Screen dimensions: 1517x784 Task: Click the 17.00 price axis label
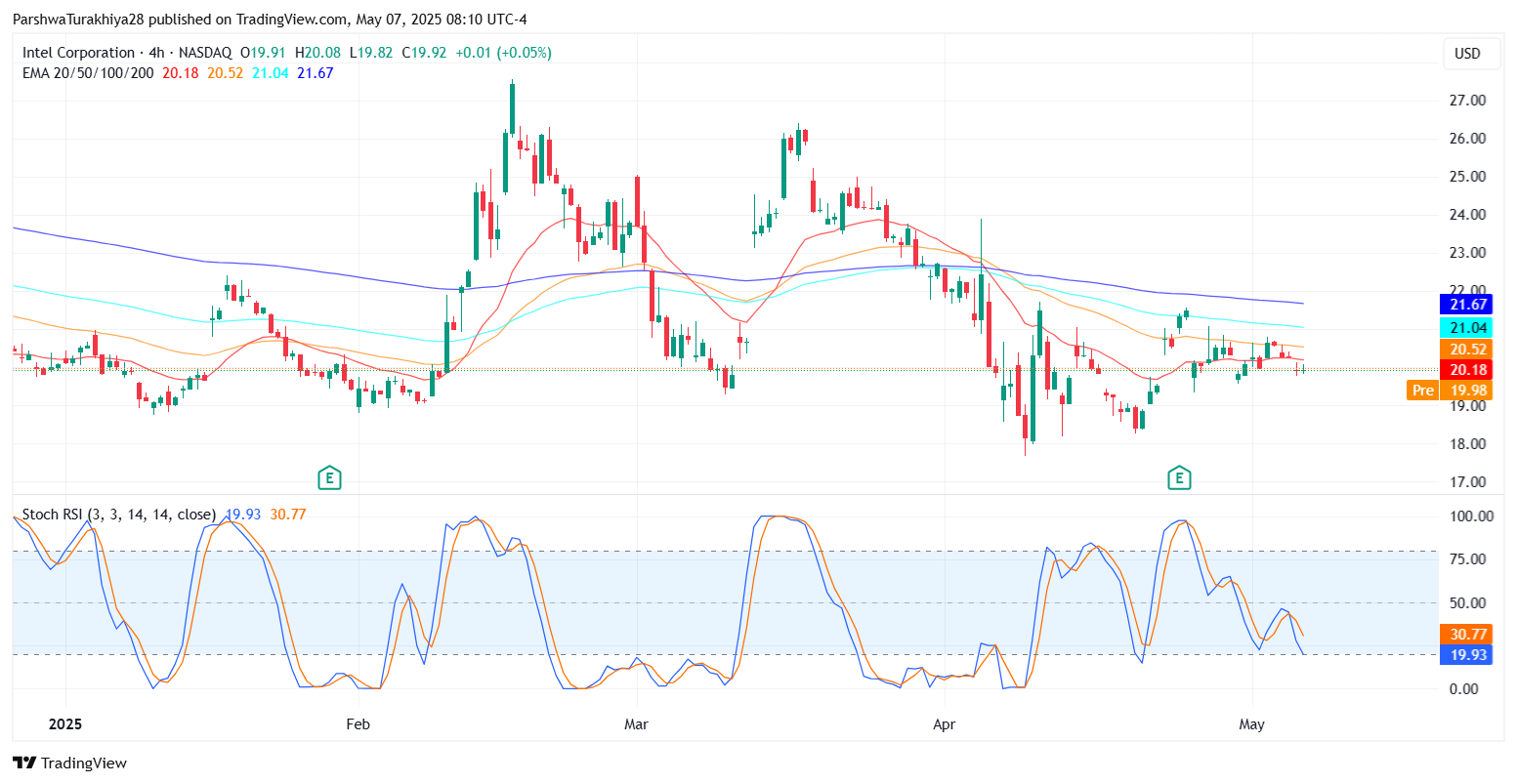[x=1468, y=482]
